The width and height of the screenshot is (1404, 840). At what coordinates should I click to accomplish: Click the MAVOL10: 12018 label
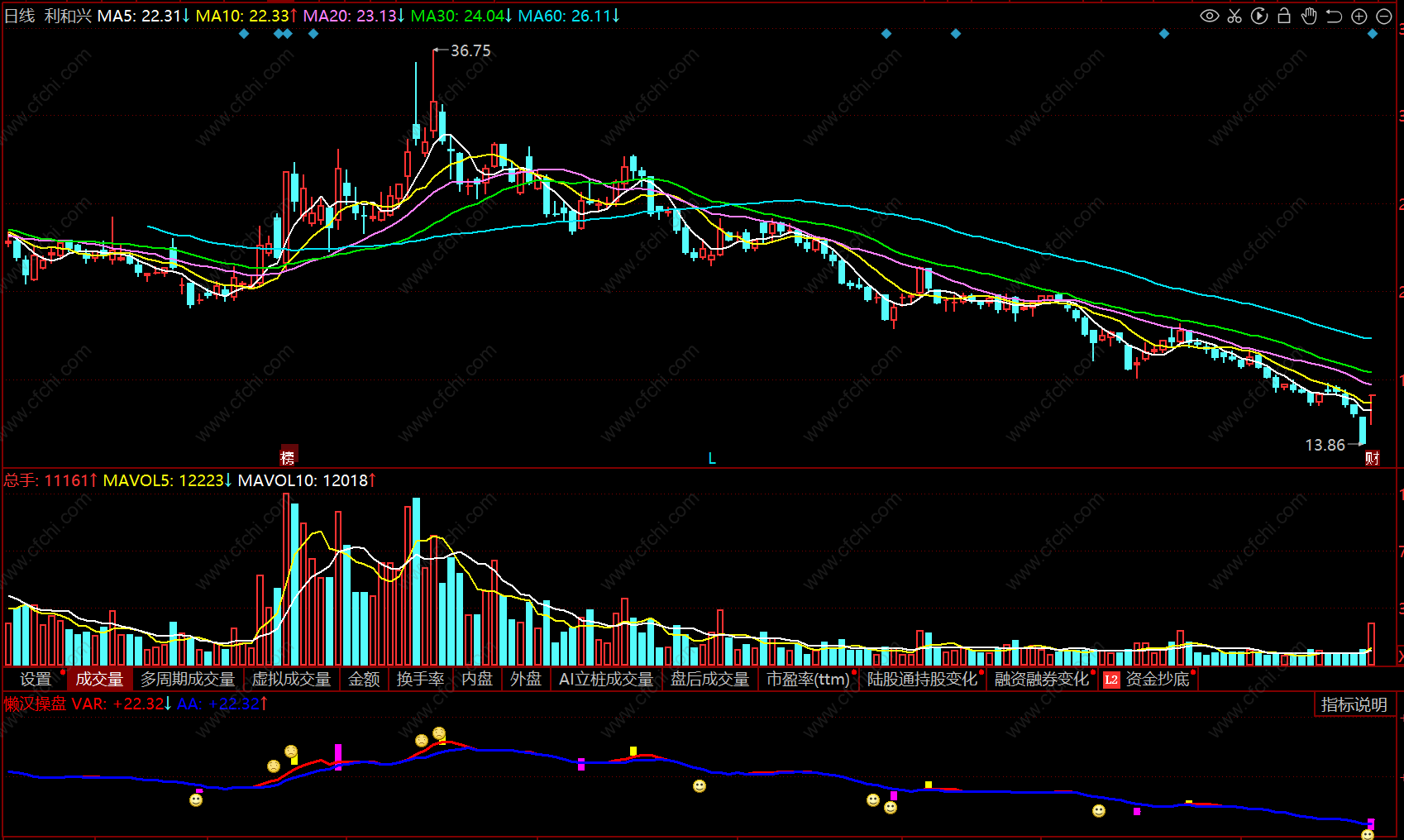[307, 480]
